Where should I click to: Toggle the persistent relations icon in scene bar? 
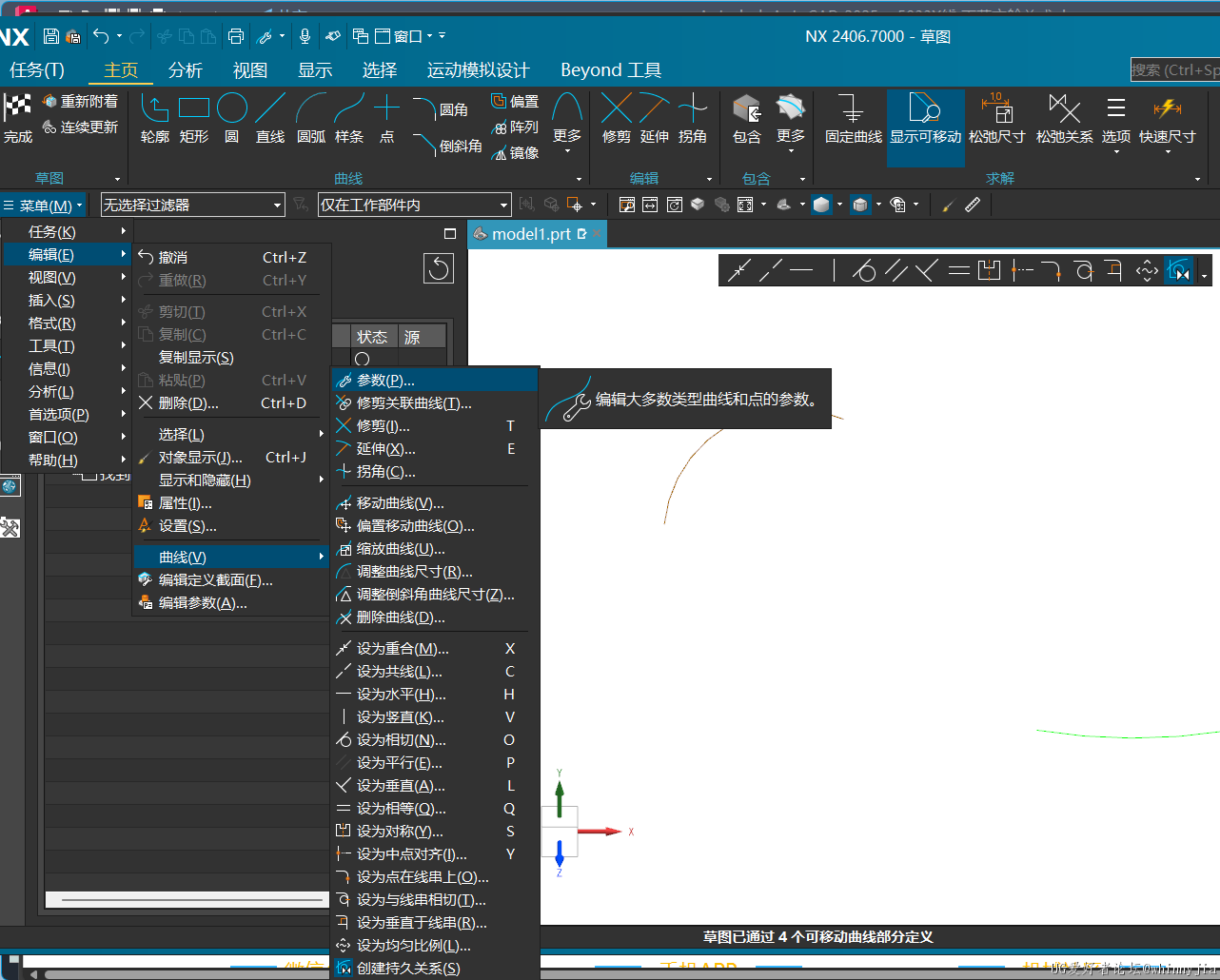tap(1179, 270)
